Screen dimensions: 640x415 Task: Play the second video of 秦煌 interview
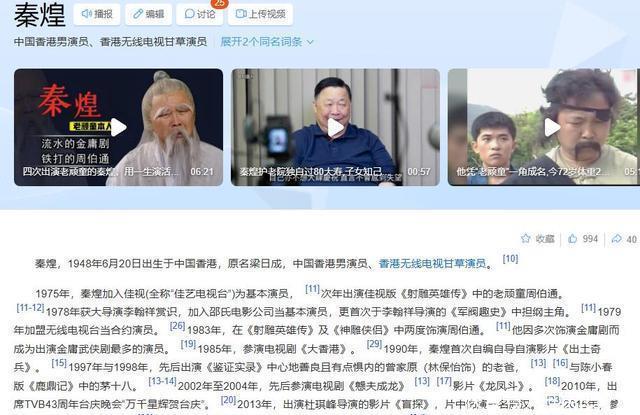[x=336, y=127]
